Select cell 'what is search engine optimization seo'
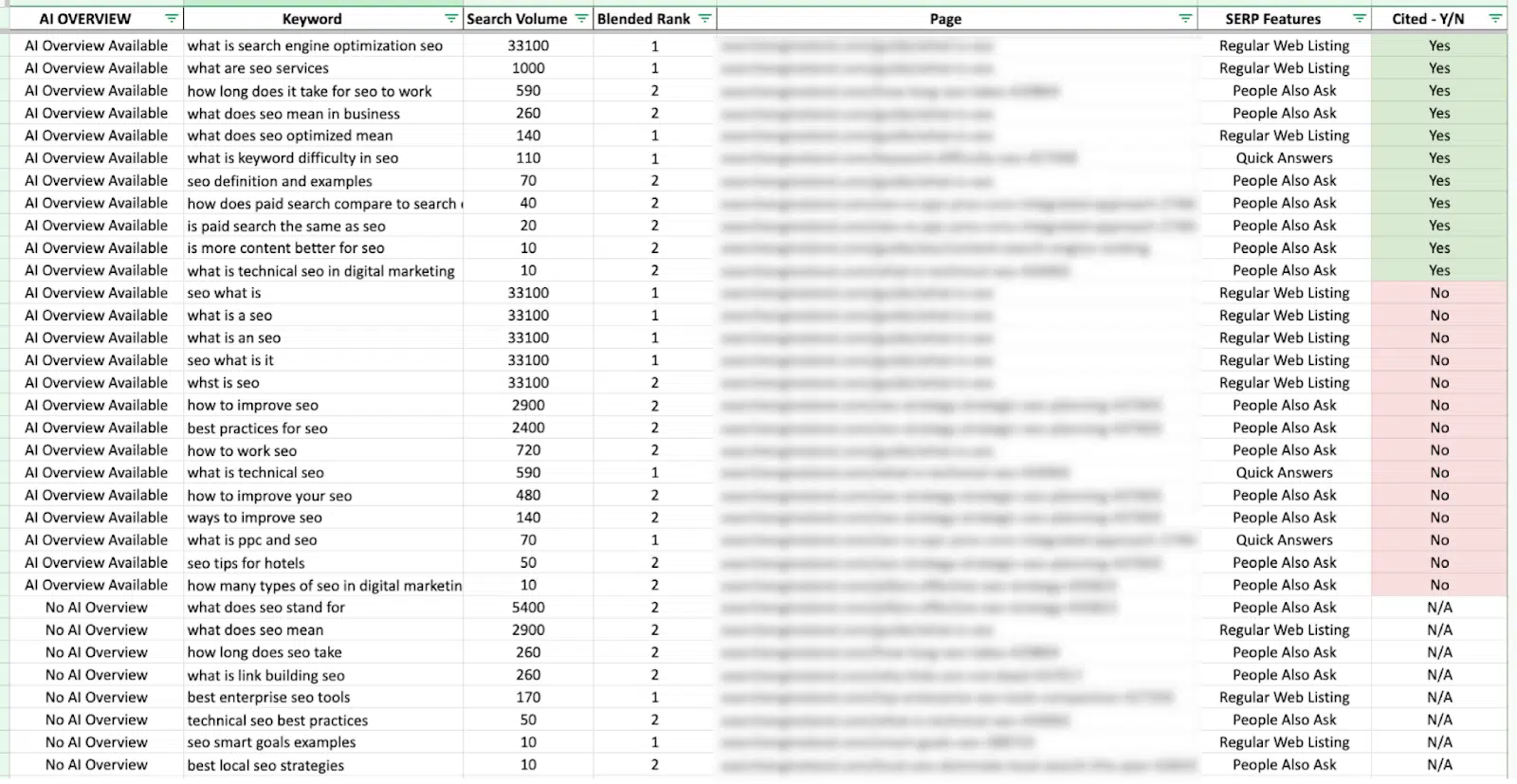Image resolution: width=1517 pixels, height=784 pixels. tap(323, 46)
